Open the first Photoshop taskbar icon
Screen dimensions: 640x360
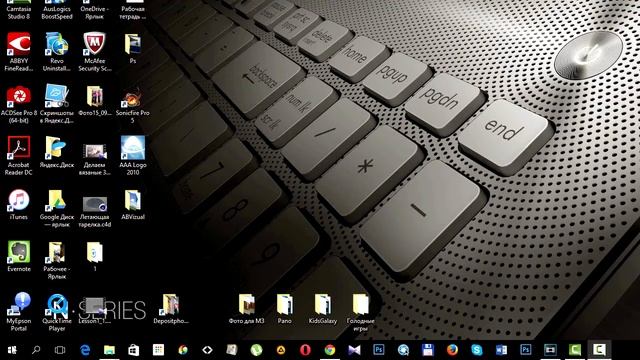[x=379, y=350]
